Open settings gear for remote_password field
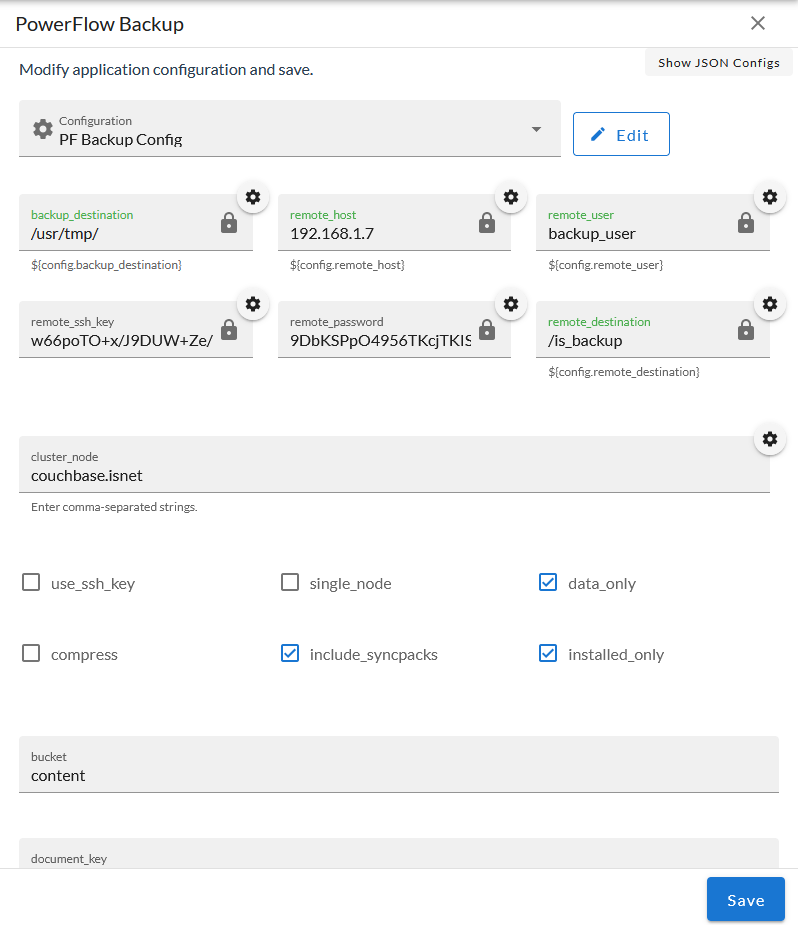Screen dimensions: 798x925 click(x=511, y=304)
